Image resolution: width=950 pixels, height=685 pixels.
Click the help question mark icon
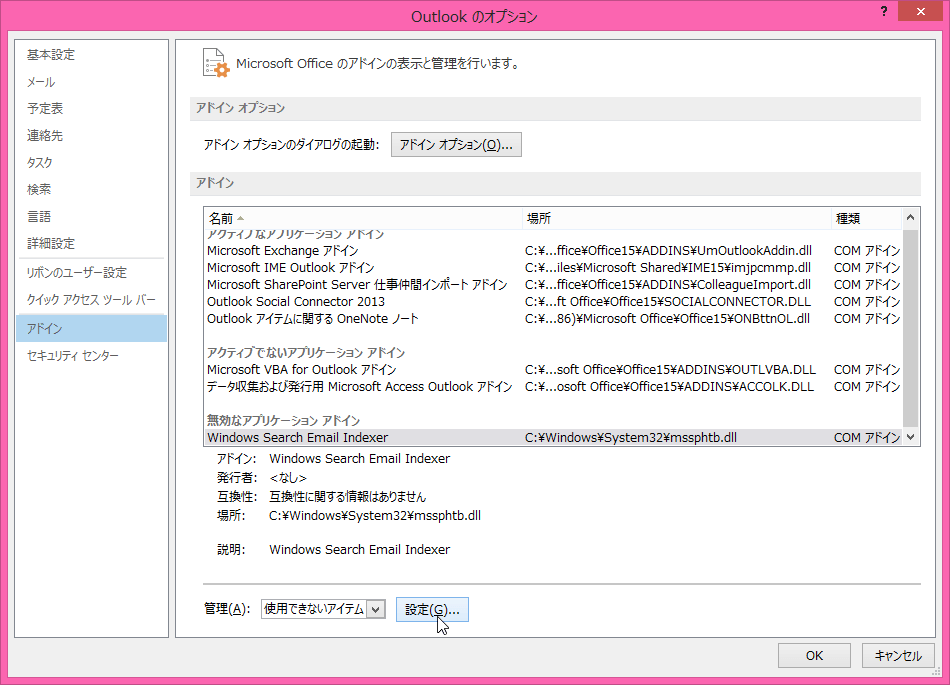pyautogui.click(x=884, y=12)
